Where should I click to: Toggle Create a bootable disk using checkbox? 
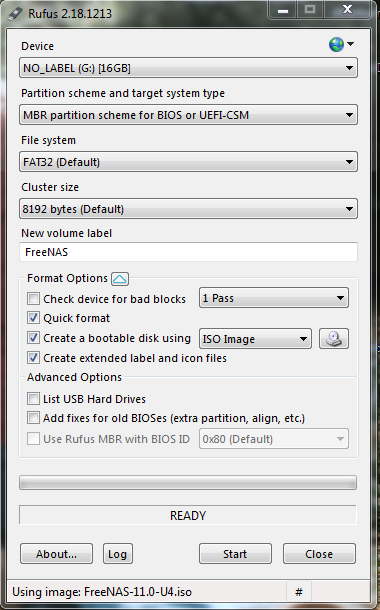click(33, 338)
